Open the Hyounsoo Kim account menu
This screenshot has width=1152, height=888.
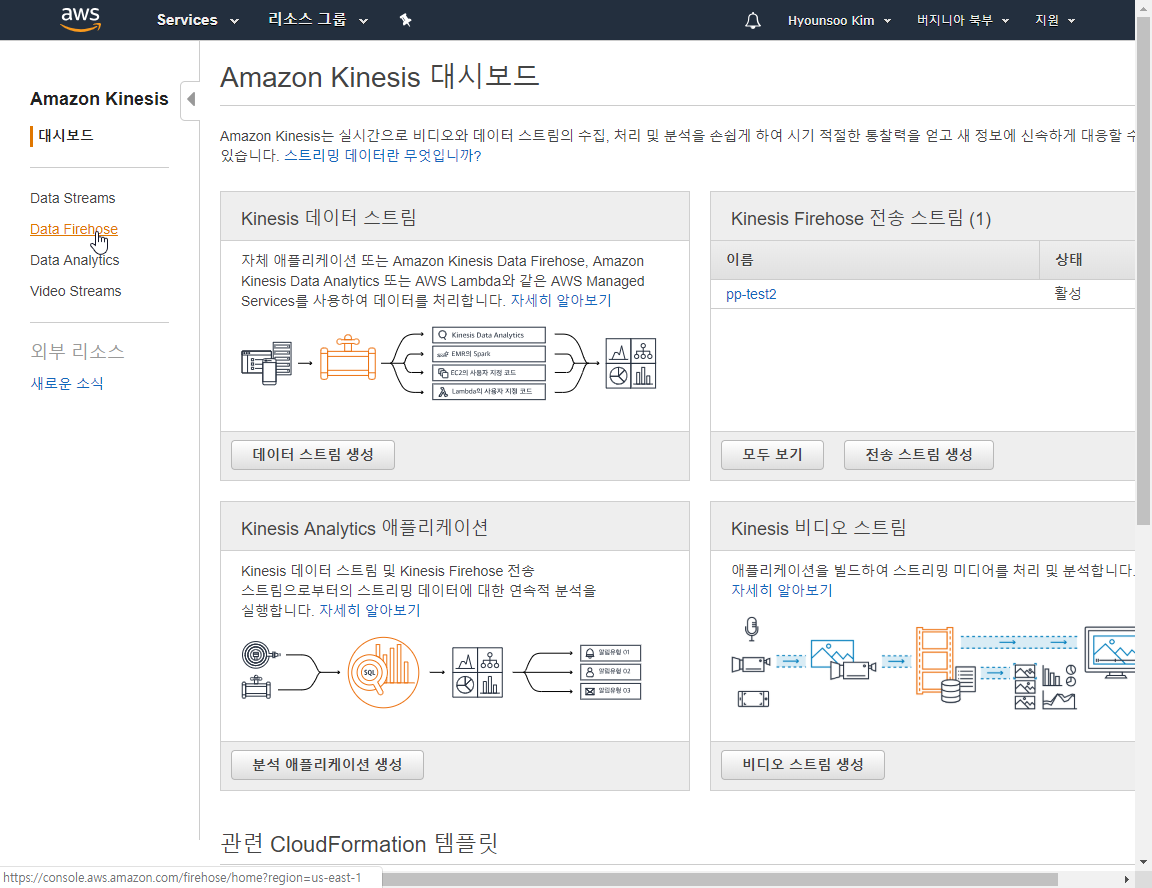pos(839,21)
